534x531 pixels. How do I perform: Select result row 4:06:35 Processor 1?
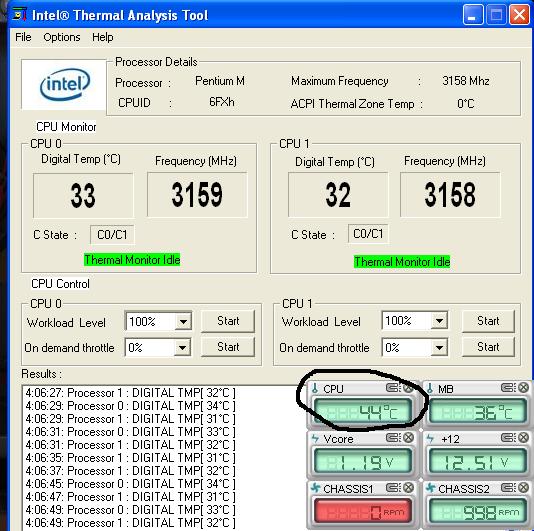coord(130,458)
